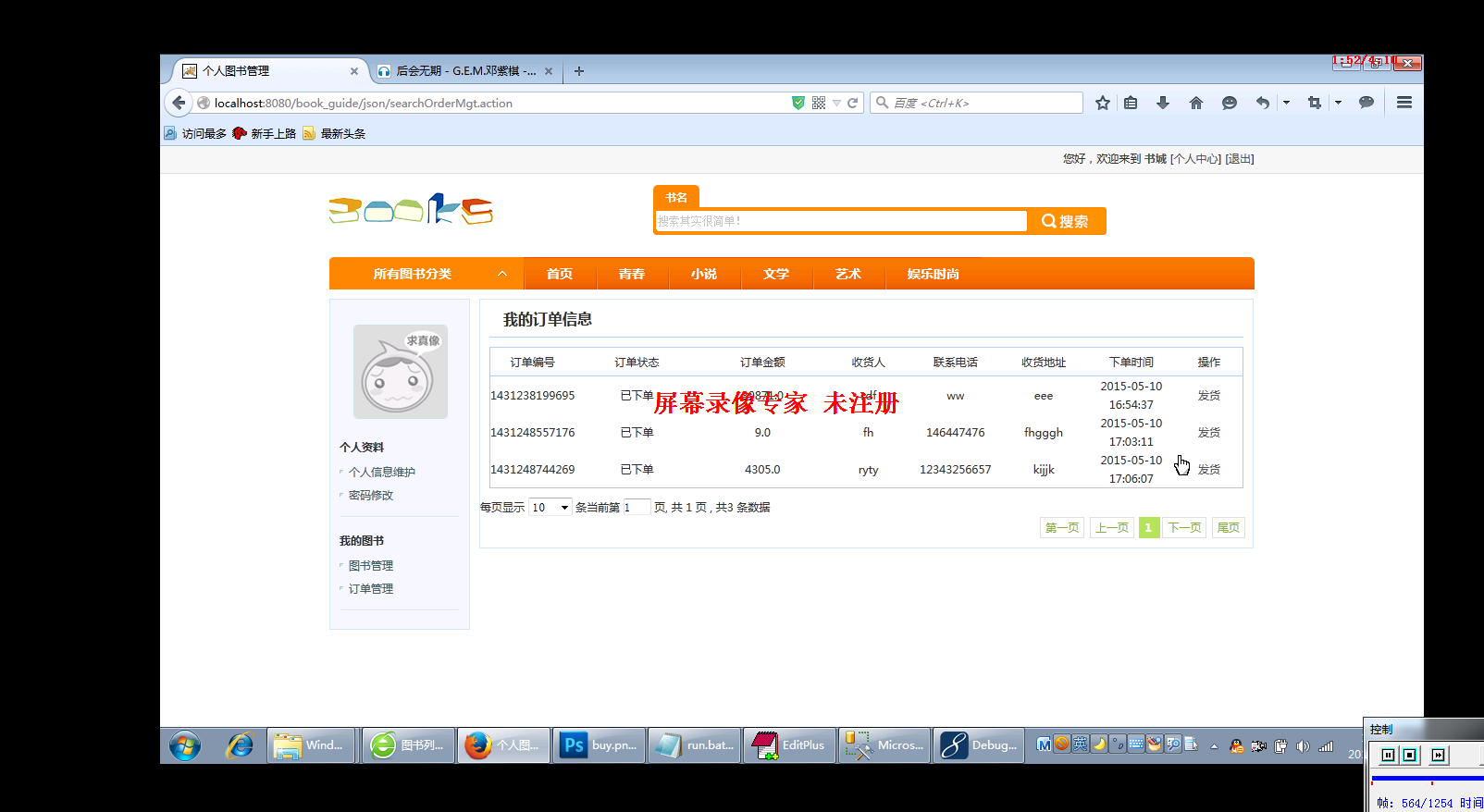Show bookmarks list icon in toolbar
The width and height of the screenshot is (1484, 812).
(1131, 103)
